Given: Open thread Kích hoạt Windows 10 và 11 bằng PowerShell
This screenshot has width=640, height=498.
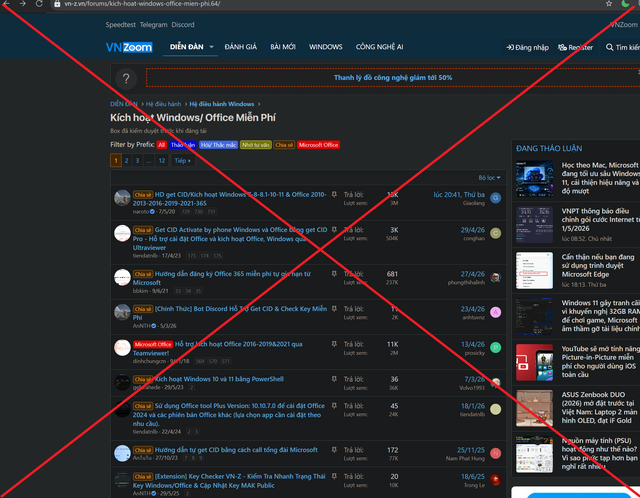Looking at the screenshot, I should (x=219, y=379).
